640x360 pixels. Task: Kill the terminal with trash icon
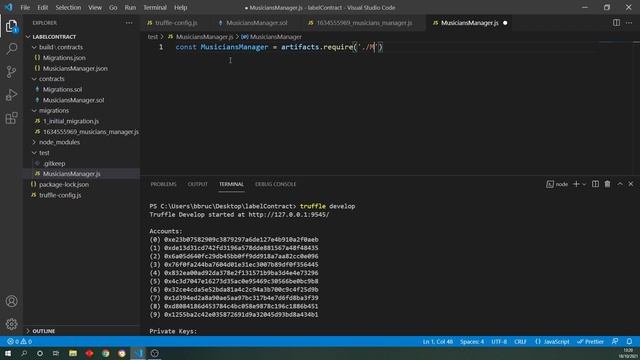[x=607, y=184]
